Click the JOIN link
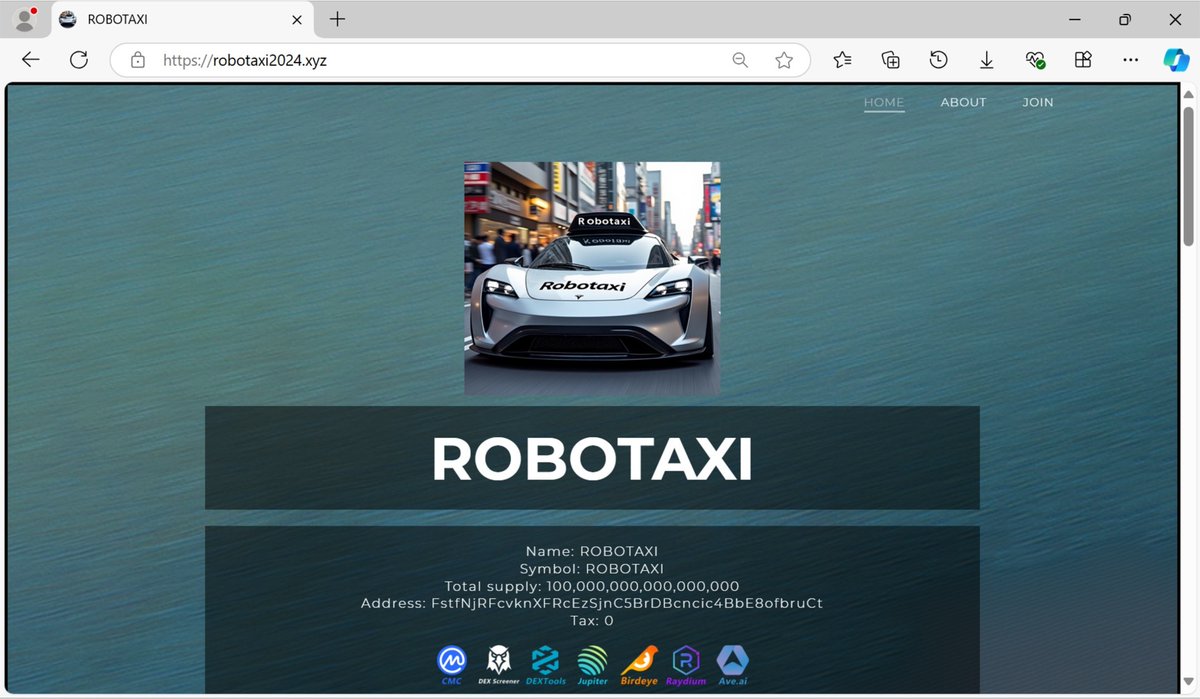 [1037, 102]
